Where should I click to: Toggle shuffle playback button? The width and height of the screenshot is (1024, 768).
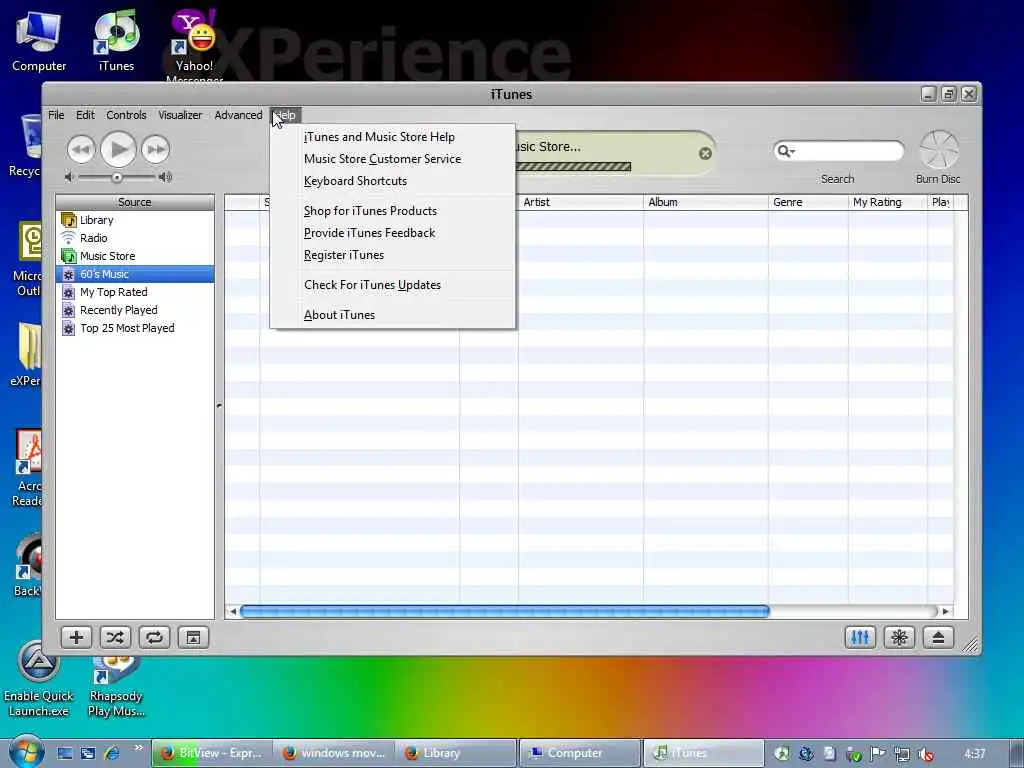point(115,637)
